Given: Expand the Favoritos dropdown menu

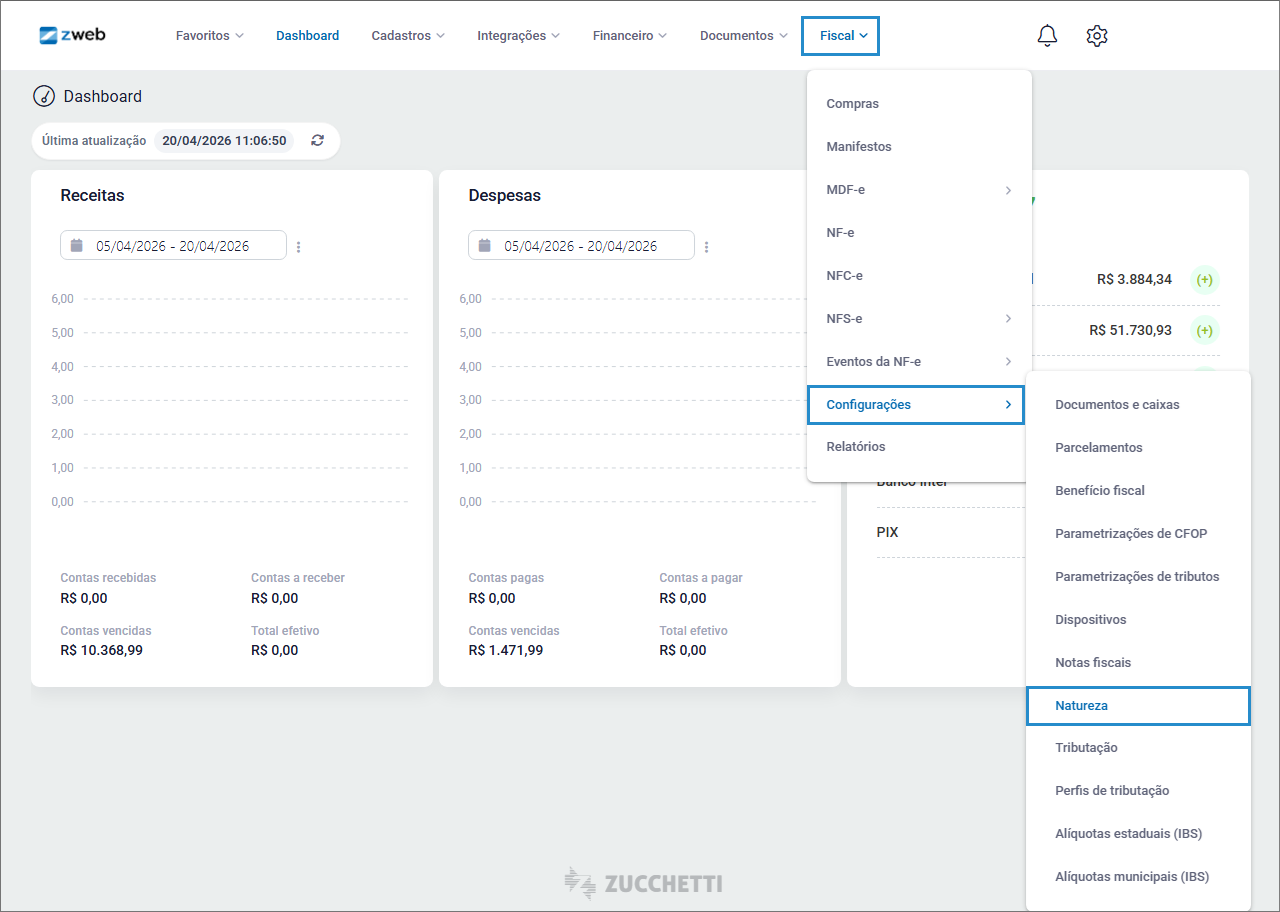Looking at the screenshot, I should pos(209,36).
